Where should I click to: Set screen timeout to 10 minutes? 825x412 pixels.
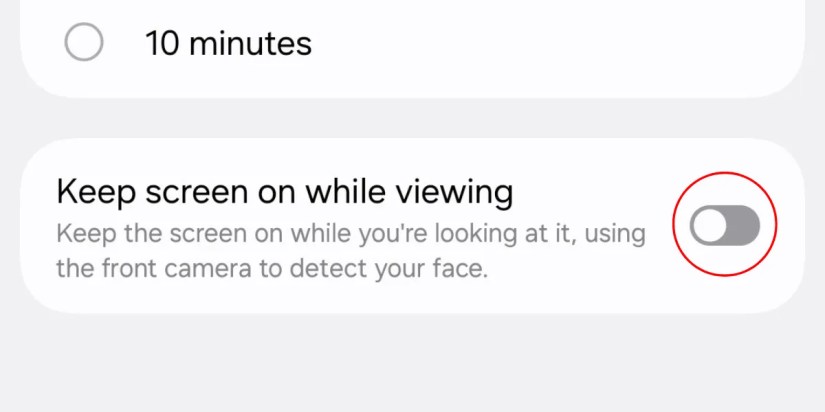tap(83, 43)
